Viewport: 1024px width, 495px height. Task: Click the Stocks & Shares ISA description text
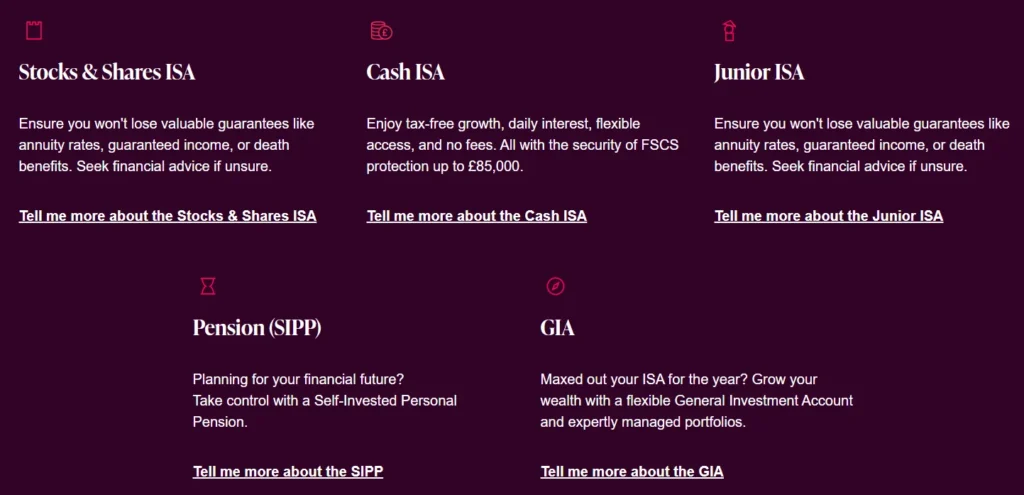[x=166, y=145]
